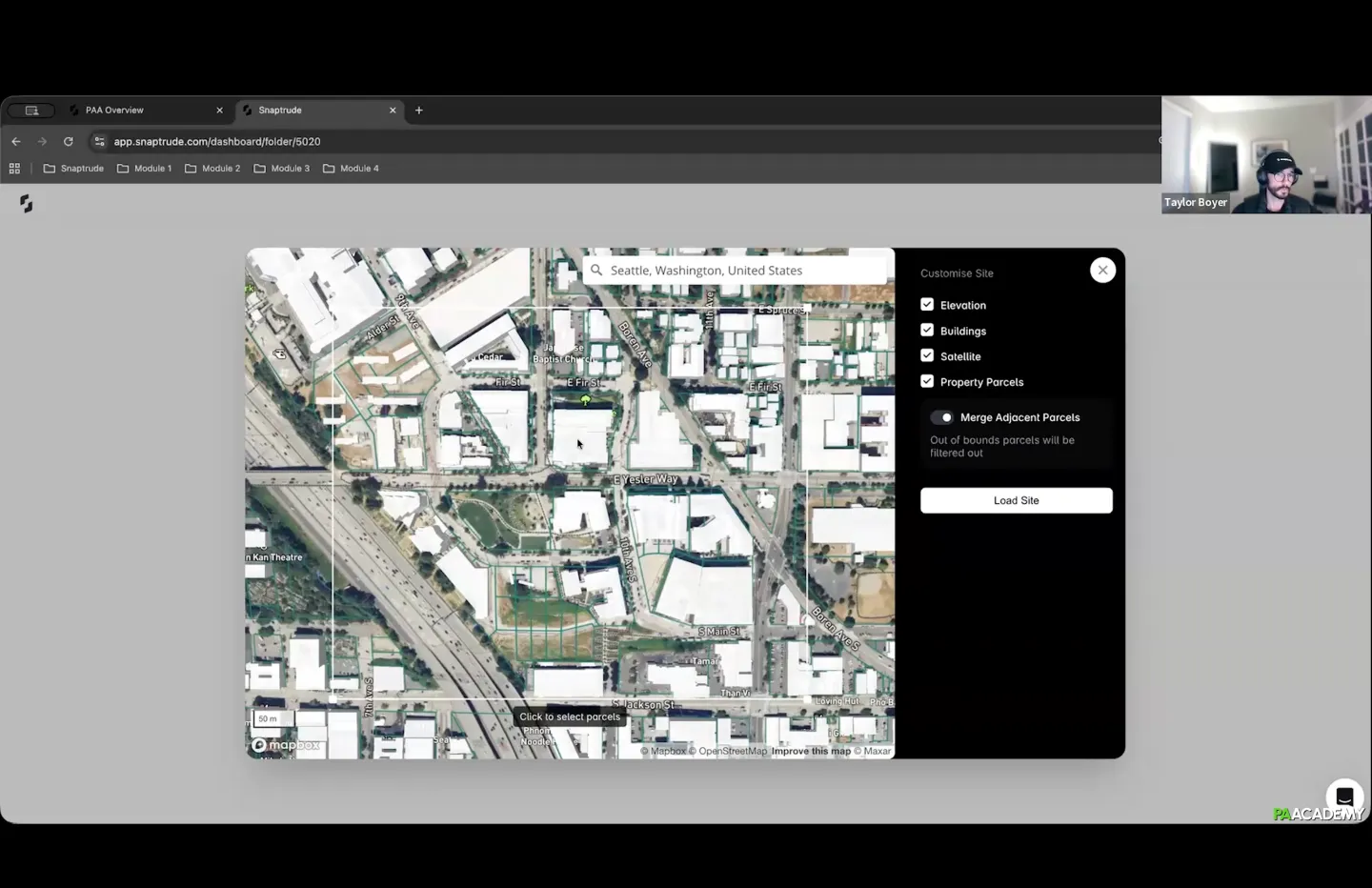
Task: Expand the Module 3 bookmark folder
Action: (x=281, y=169)
